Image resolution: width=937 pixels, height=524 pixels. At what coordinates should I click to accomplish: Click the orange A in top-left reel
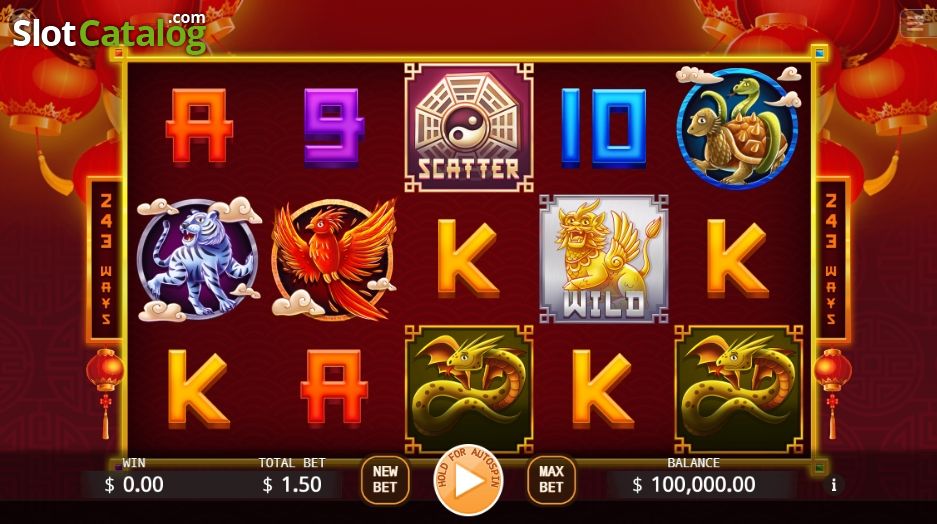pos(199,126)
